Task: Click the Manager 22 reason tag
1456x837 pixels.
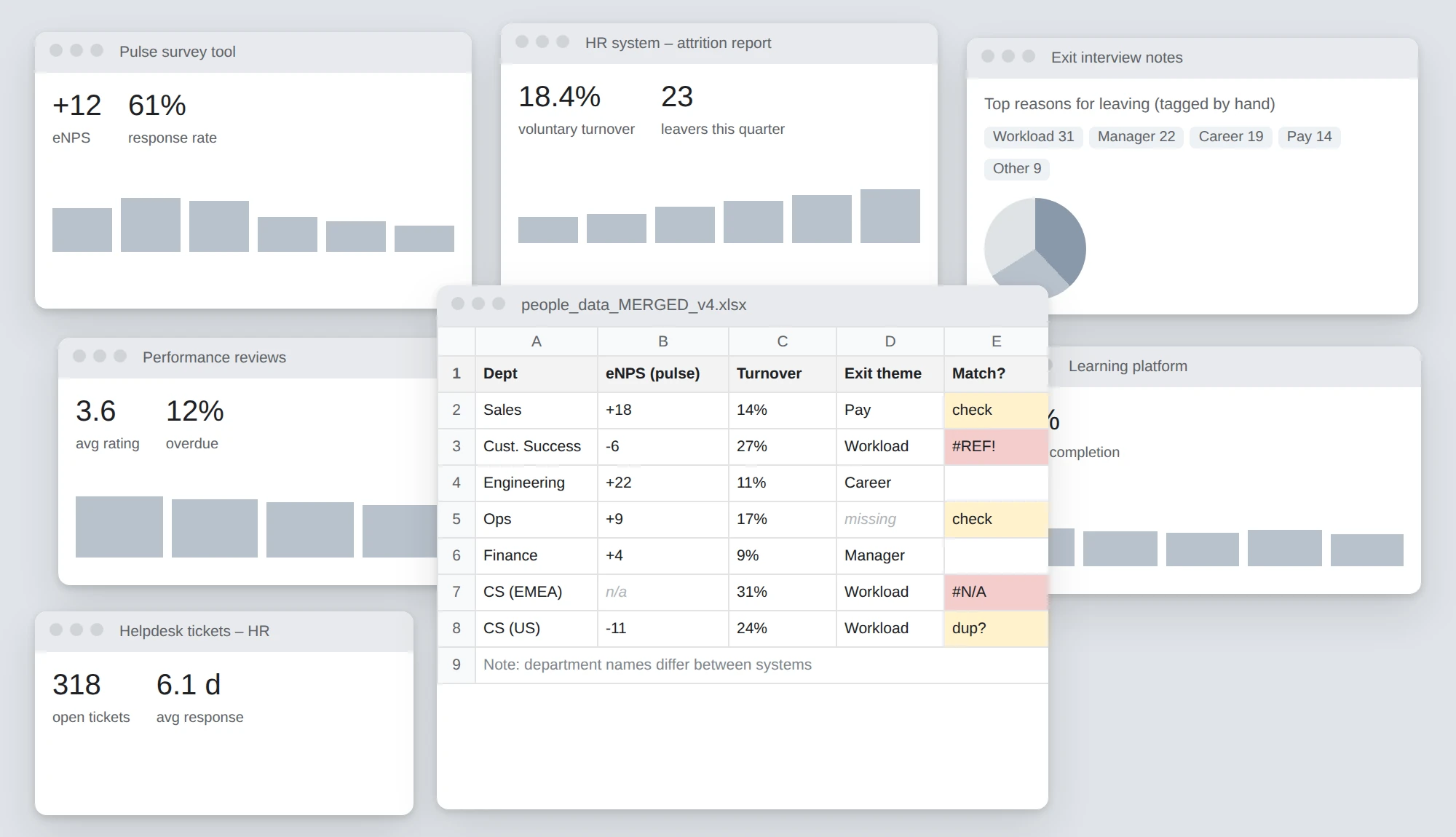Action: point(1136,137)
